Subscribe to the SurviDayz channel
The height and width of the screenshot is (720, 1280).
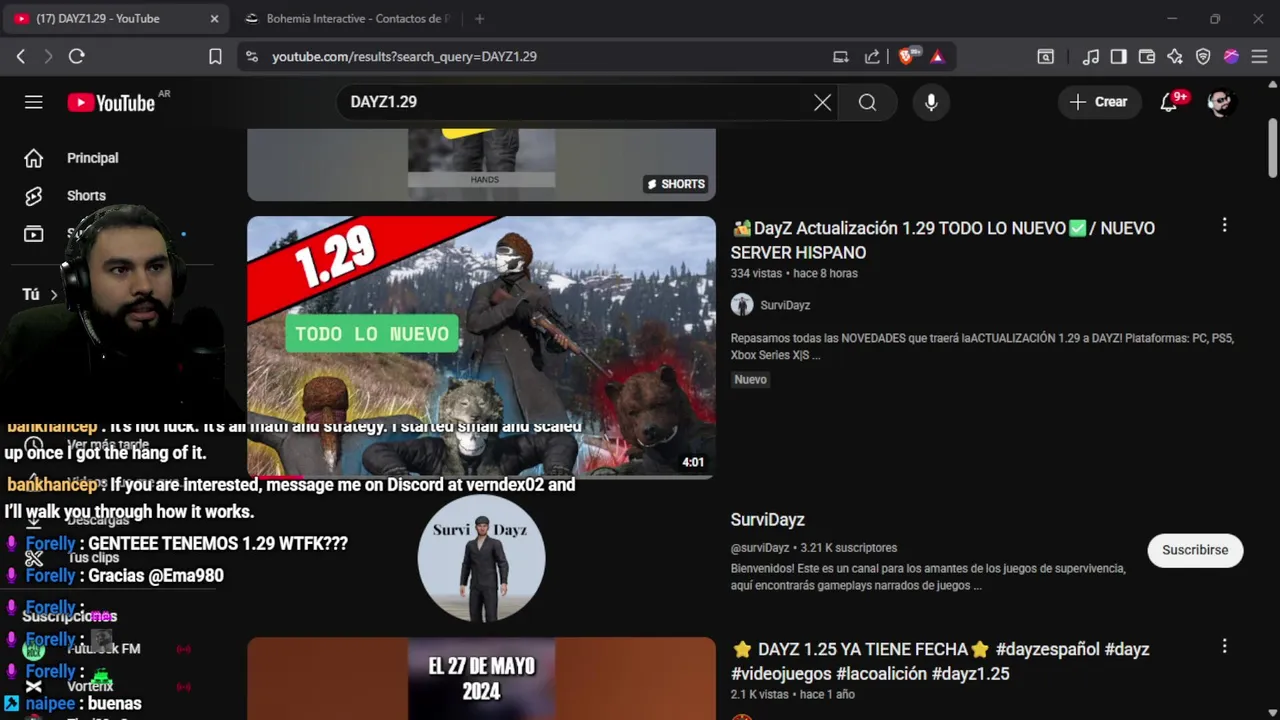[x=1195, y=550]
